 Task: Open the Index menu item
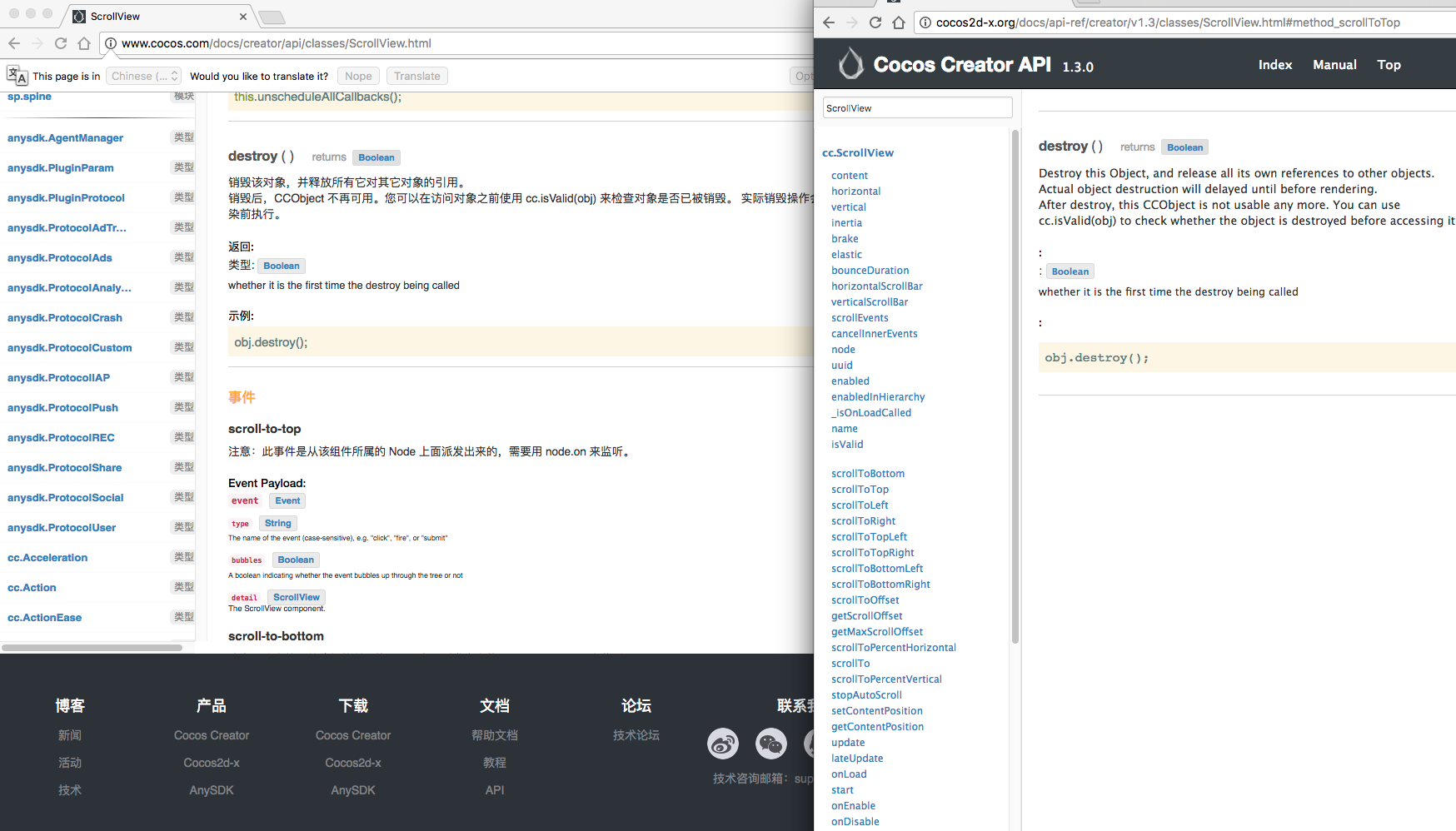[x=1274, y=65]
